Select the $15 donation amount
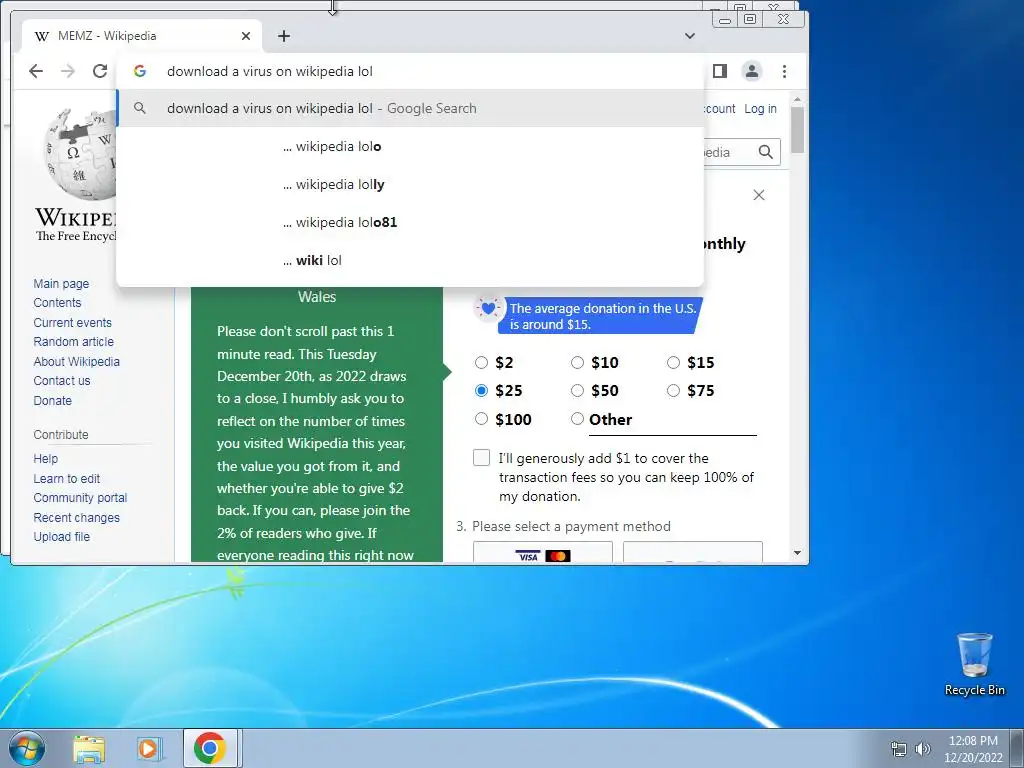The width and height of the screenshot is (1024, 768). 673,362
